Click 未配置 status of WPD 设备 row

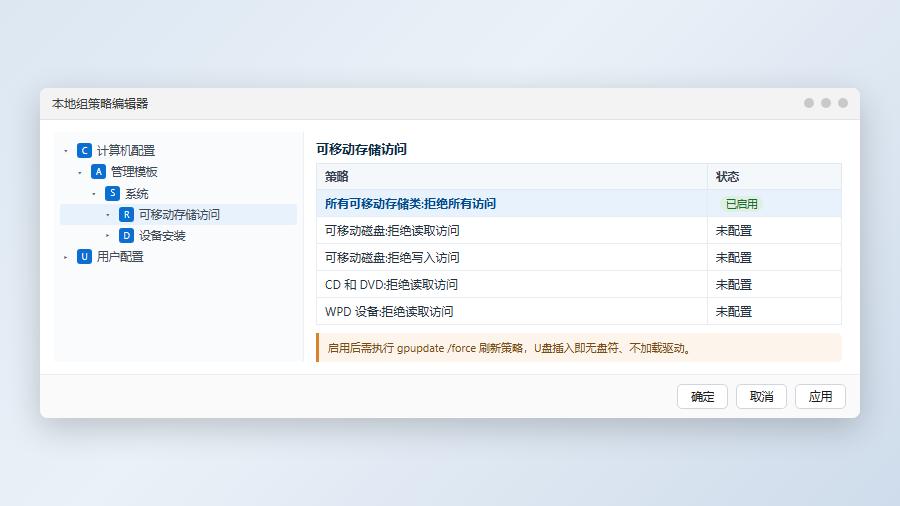[734, 312]
